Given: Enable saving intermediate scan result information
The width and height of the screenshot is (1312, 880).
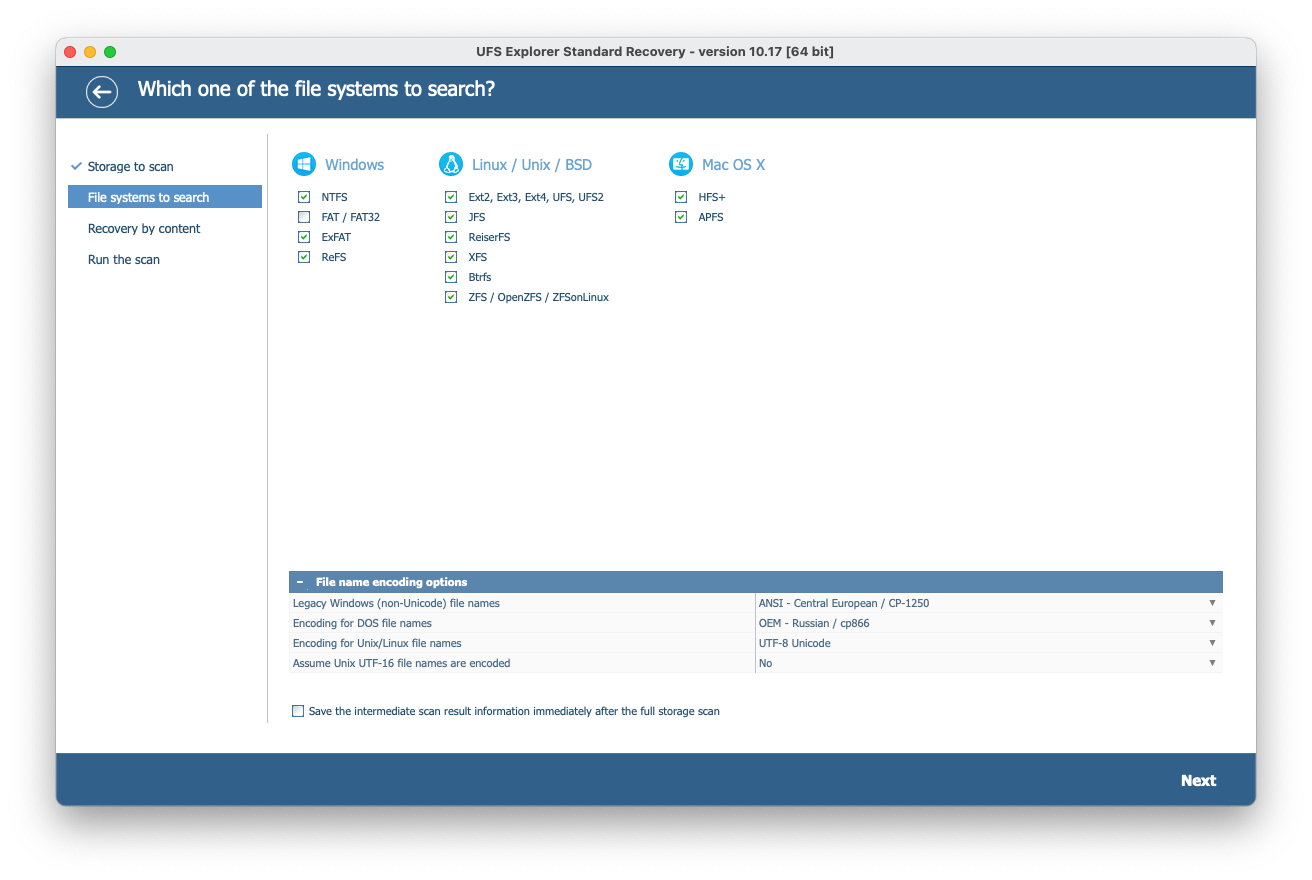Looking at the screenshot, I should click(x=298, y=711).
